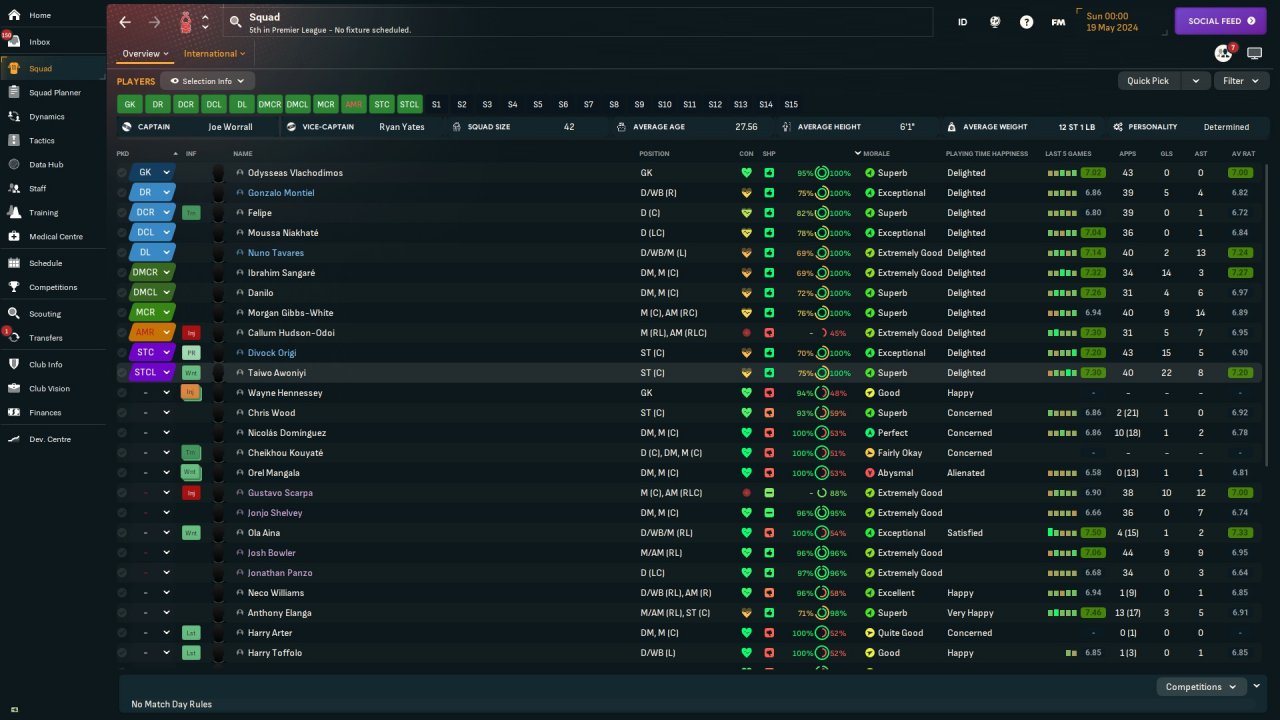Screen dimensions: 1280x720
Task: Click the back navigation arrow
Action: point(125,22)
